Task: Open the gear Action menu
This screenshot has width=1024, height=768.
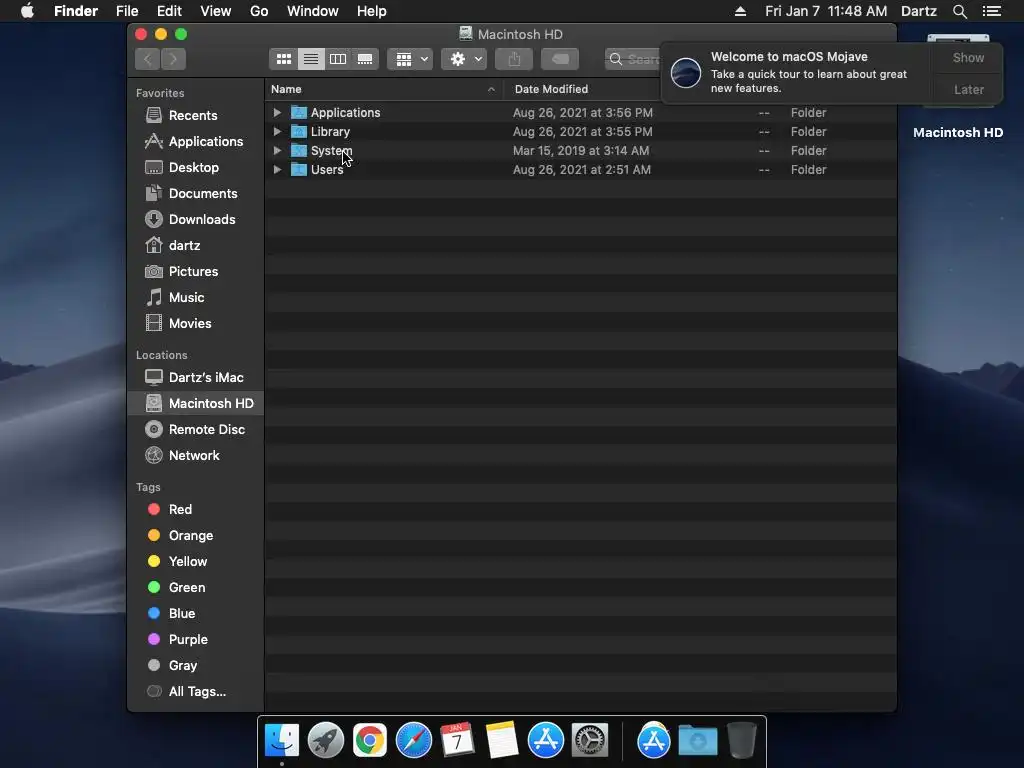Action: 464,59
